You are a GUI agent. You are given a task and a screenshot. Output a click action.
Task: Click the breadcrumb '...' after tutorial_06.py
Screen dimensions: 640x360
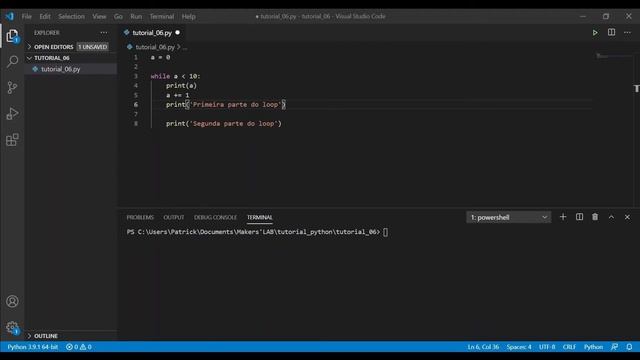pos(185,47)
